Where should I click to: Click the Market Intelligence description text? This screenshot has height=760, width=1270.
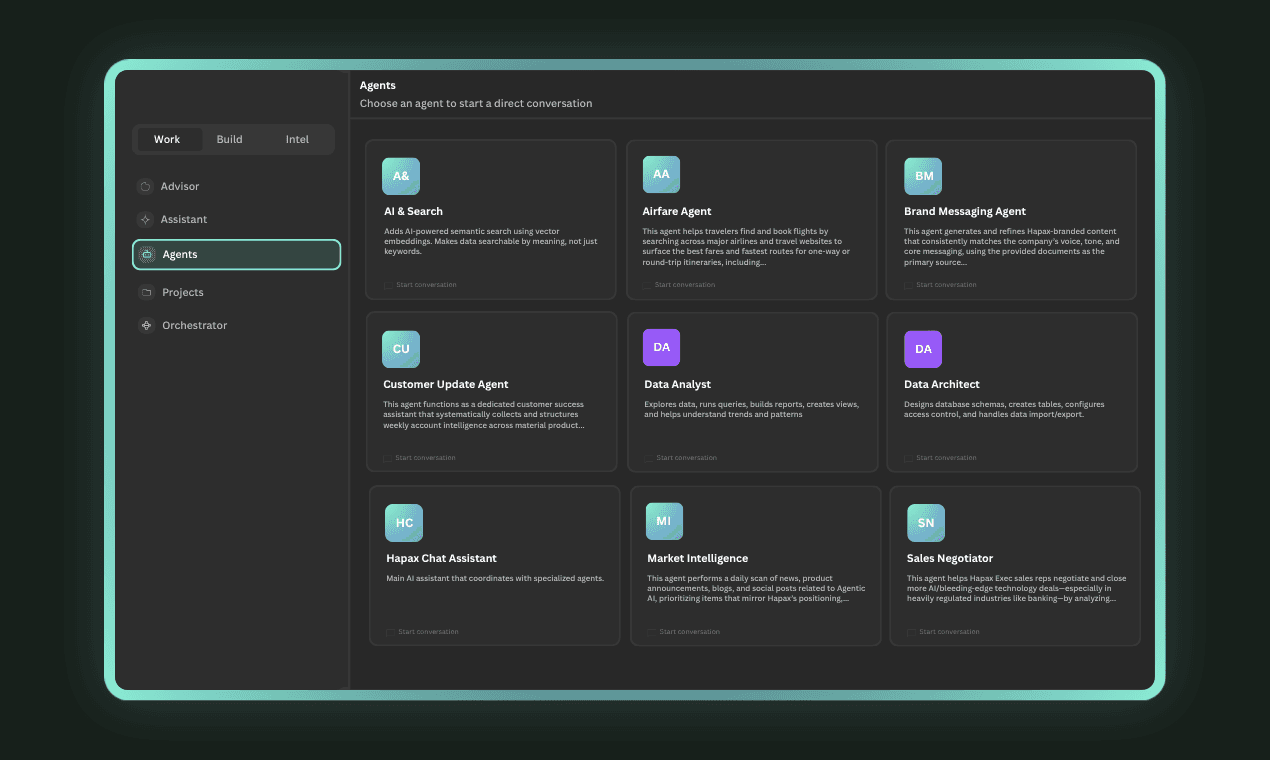pos(756,588)
